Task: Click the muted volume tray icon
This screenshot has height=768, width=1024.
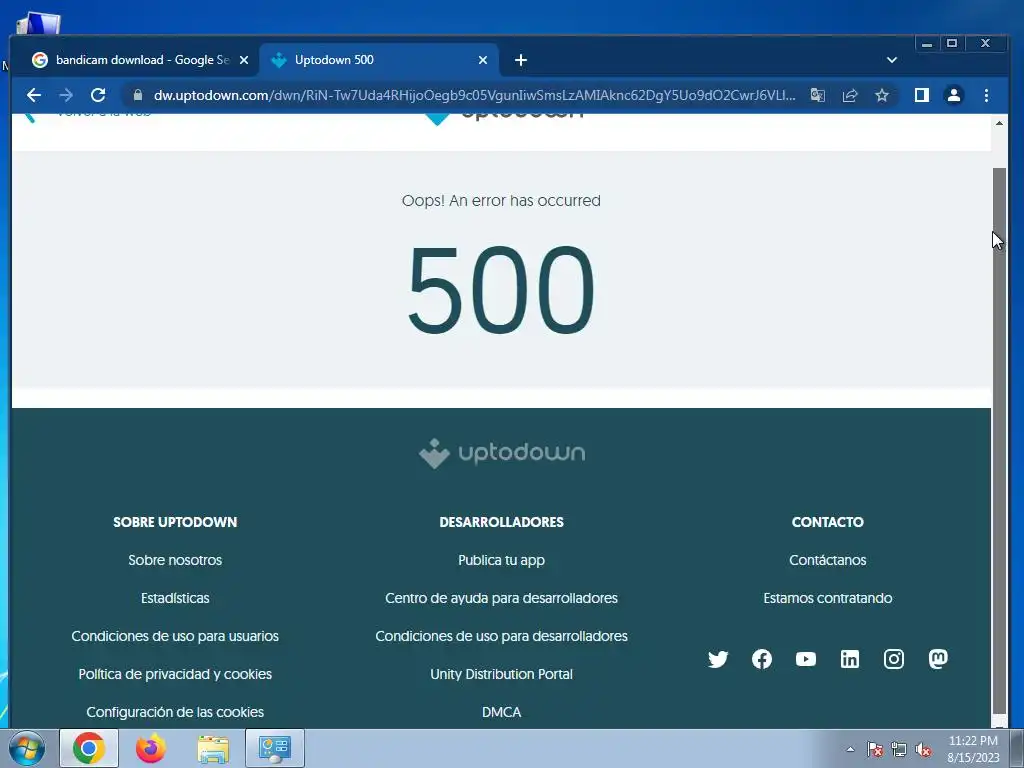Action: click(923, 749)
